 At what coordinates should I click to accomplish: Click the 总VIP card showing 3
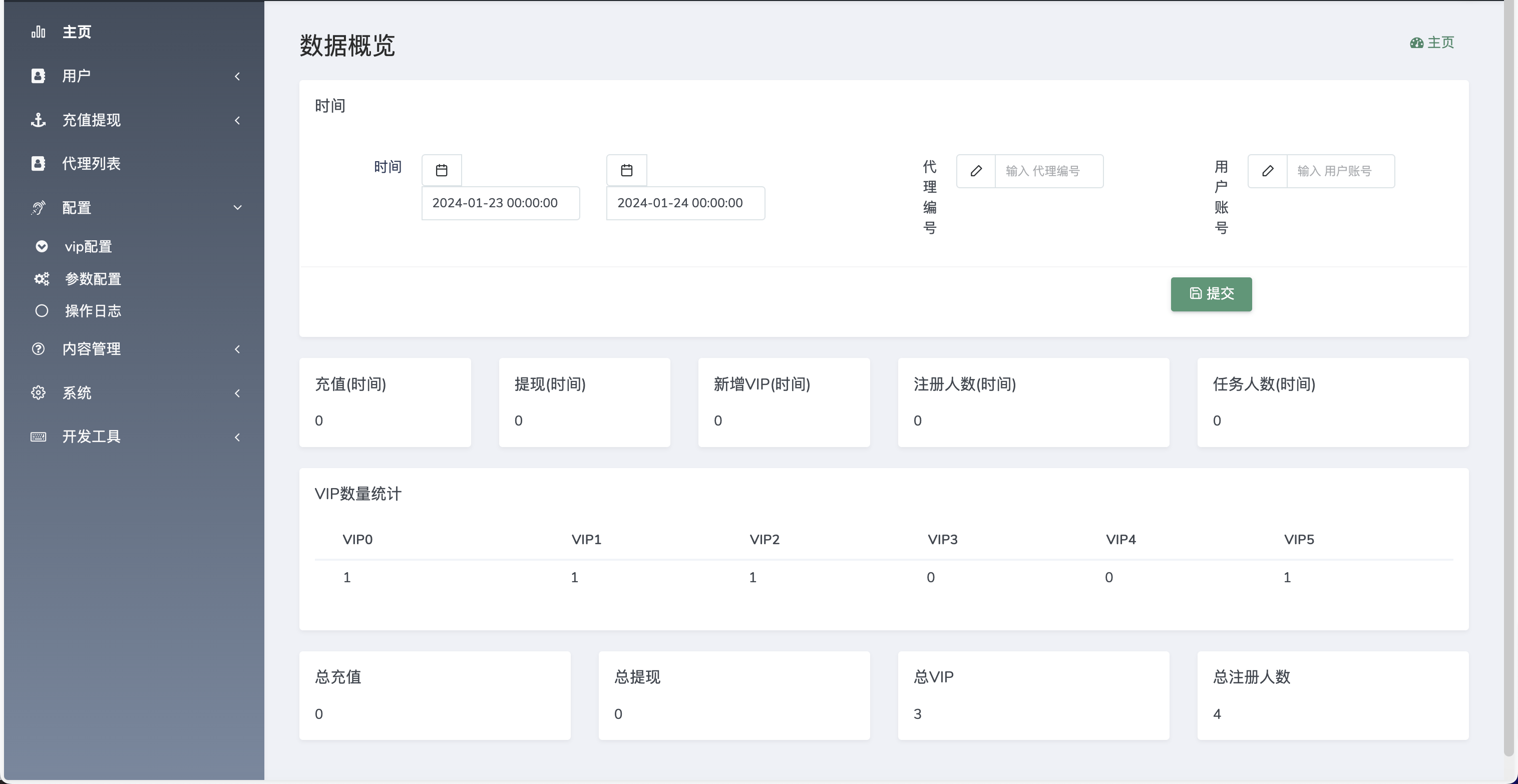pos(1033,695)
